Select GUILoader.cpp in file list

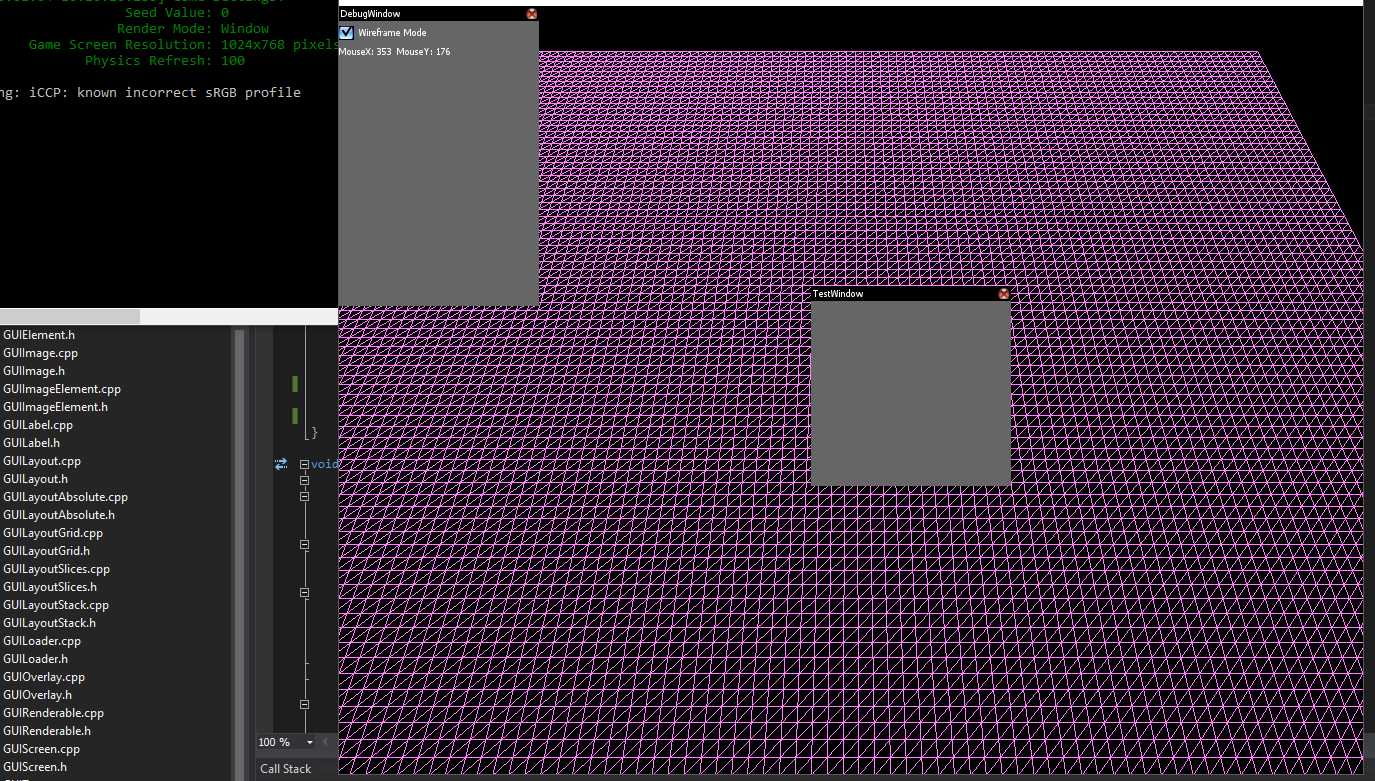pyautogui.click(x=42, y=641)
